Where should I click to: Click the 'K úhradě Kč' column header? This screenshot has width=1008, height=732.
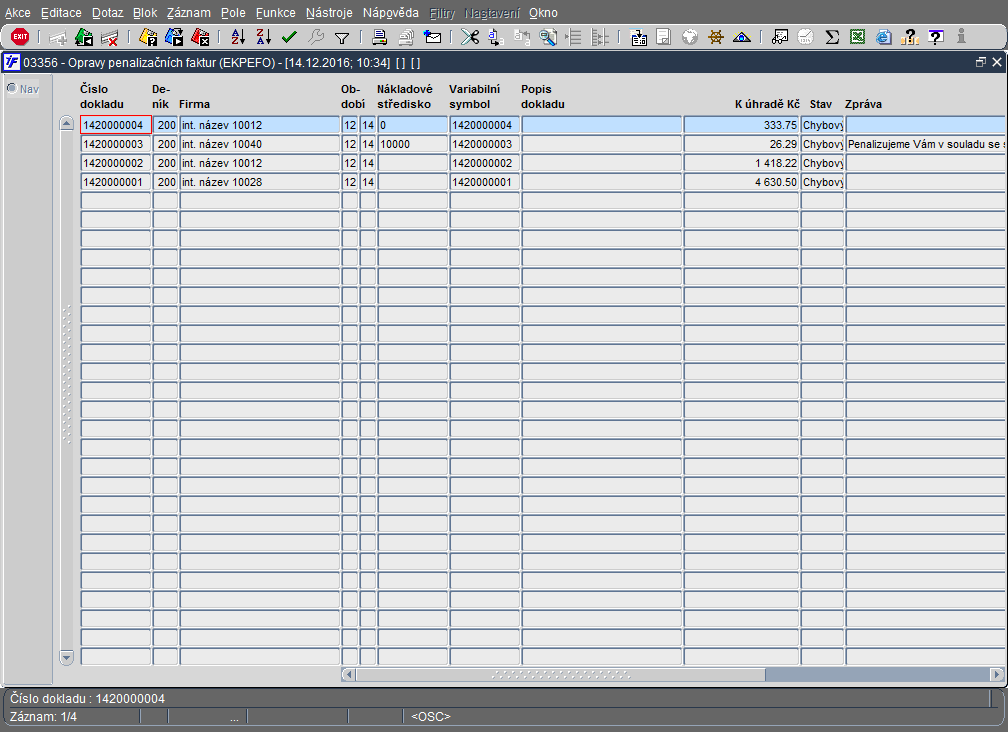[x=767, y=104]
